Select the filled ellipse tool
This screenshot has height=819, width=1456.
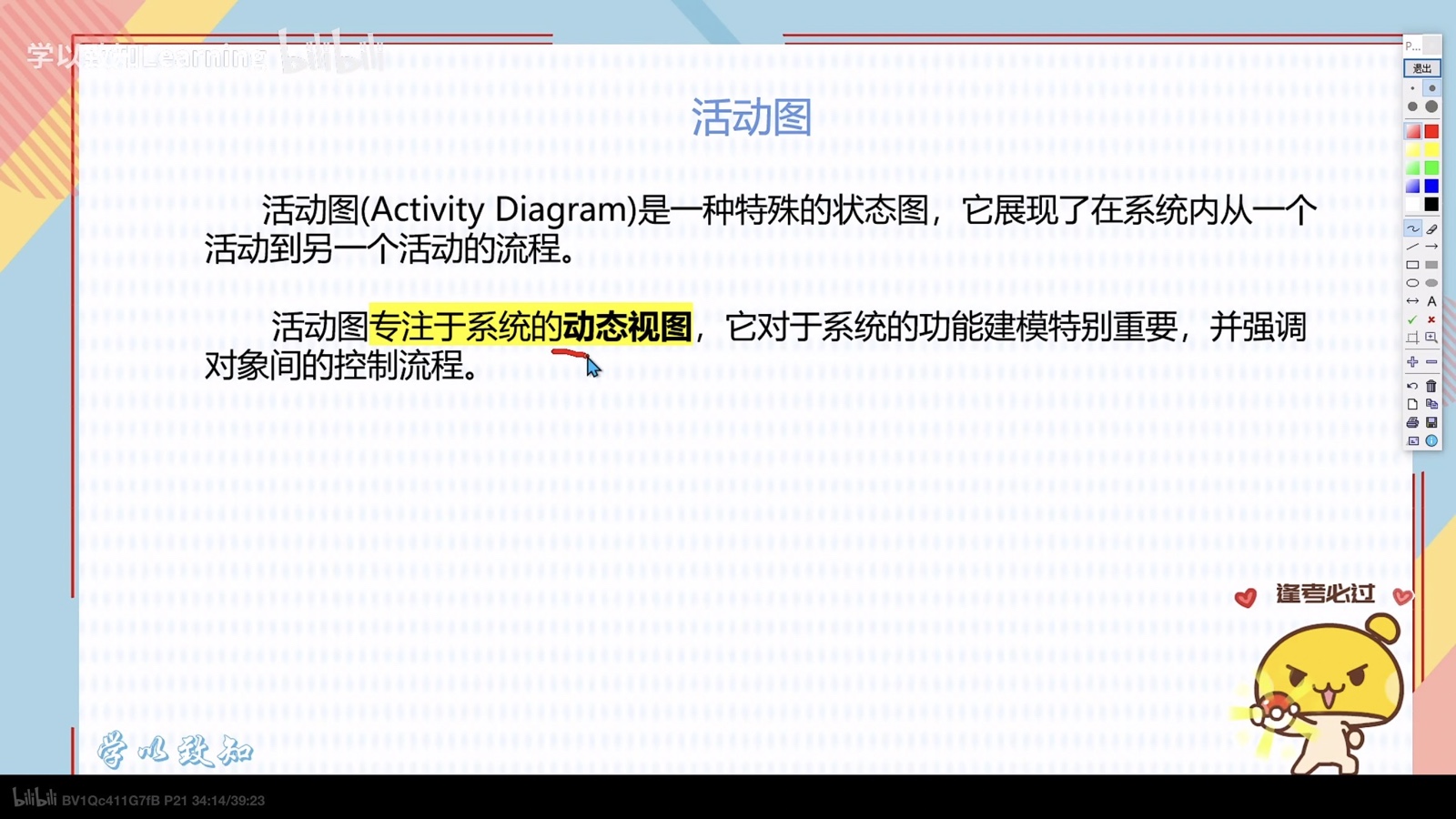pos(1431,283)
